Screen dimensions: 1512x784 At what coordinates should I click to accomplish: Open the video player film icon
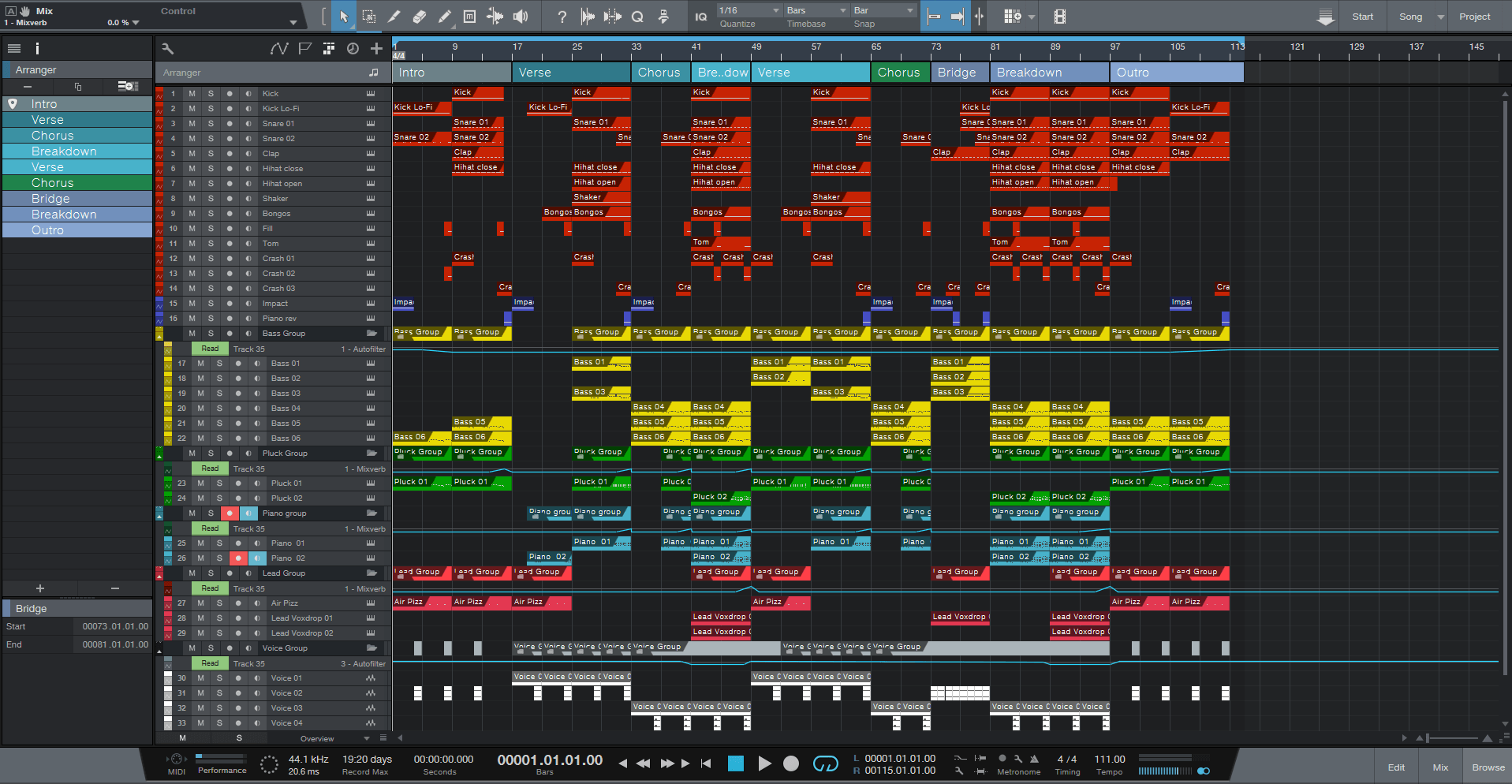pyautogui.click(x=1059, y=17)
